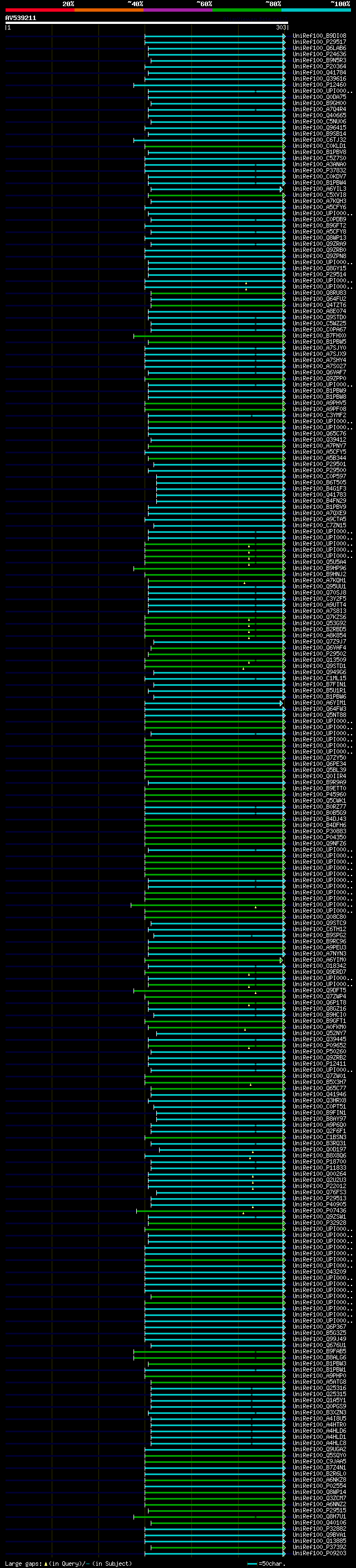Select the UniRef100_B9FA85 label

[x=319, y=1351]
